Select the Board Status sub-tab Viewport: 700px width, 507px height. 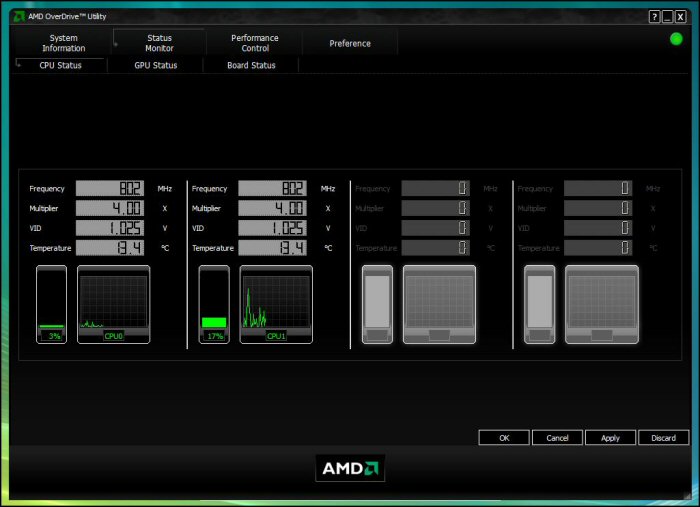point(251,65)
